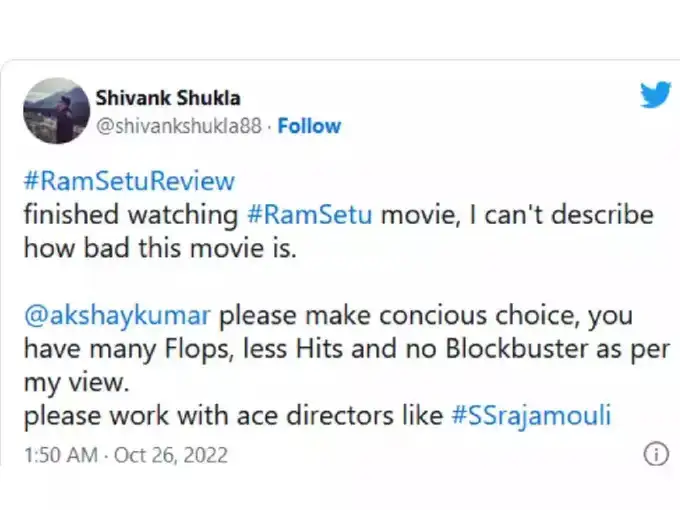Open the #RamSetuReview hashtag

tap(127, 181)
